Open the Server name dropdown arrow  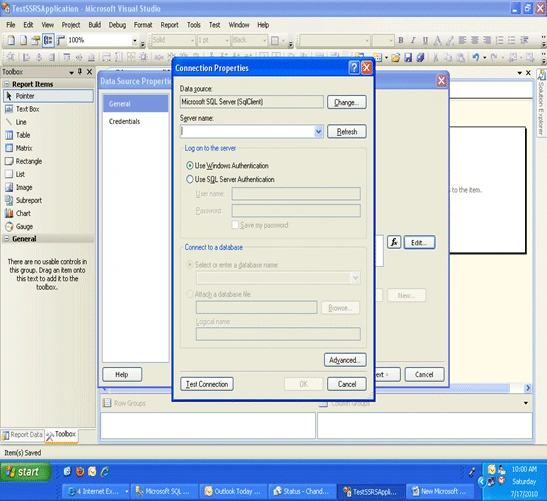[x=318, y=132]
